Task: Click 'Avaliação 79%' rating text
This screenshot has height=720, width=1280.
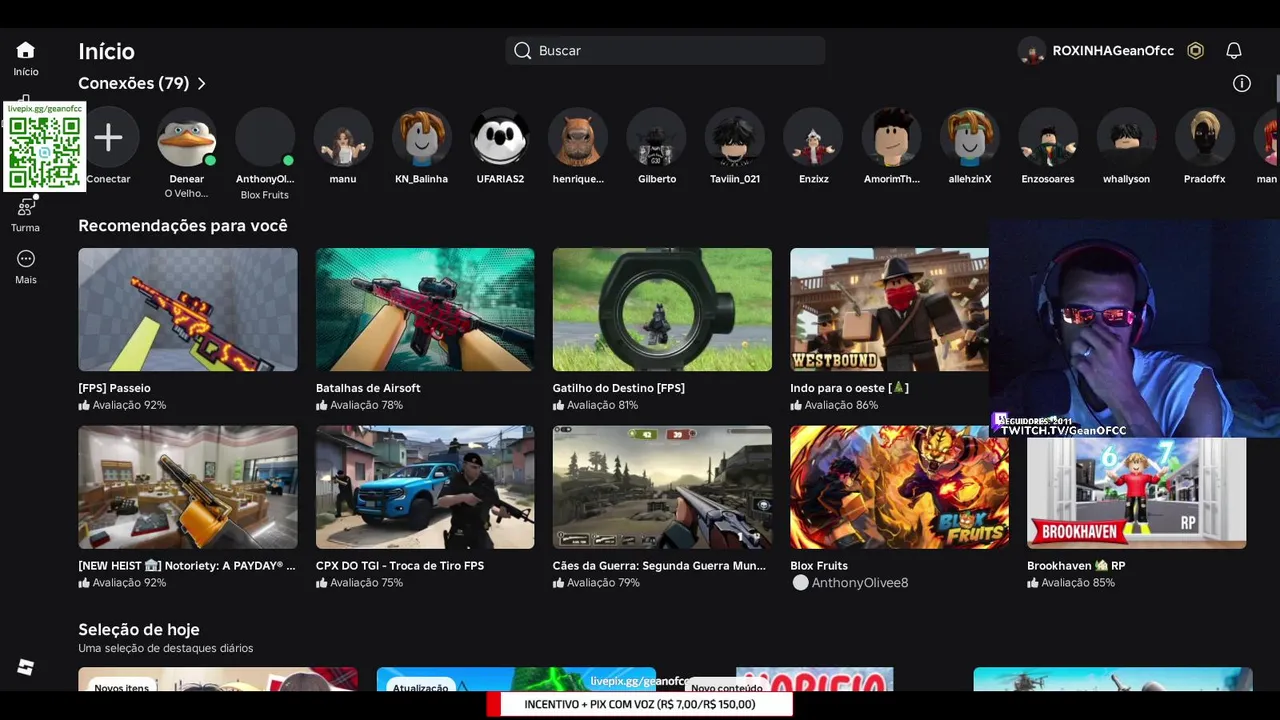Action: pyautogui.click(x=603, y=583)
